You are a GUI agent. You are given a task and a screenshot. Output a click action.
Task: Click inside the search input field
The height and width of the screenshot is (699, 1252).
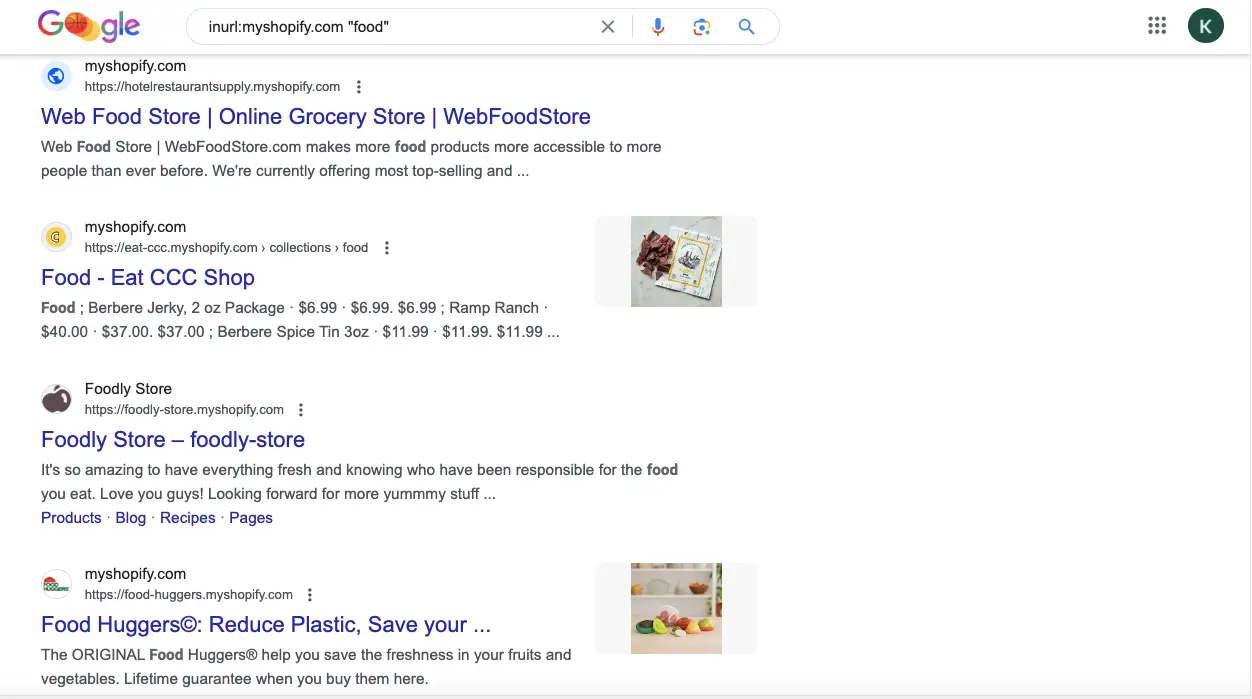pos(400,27)
